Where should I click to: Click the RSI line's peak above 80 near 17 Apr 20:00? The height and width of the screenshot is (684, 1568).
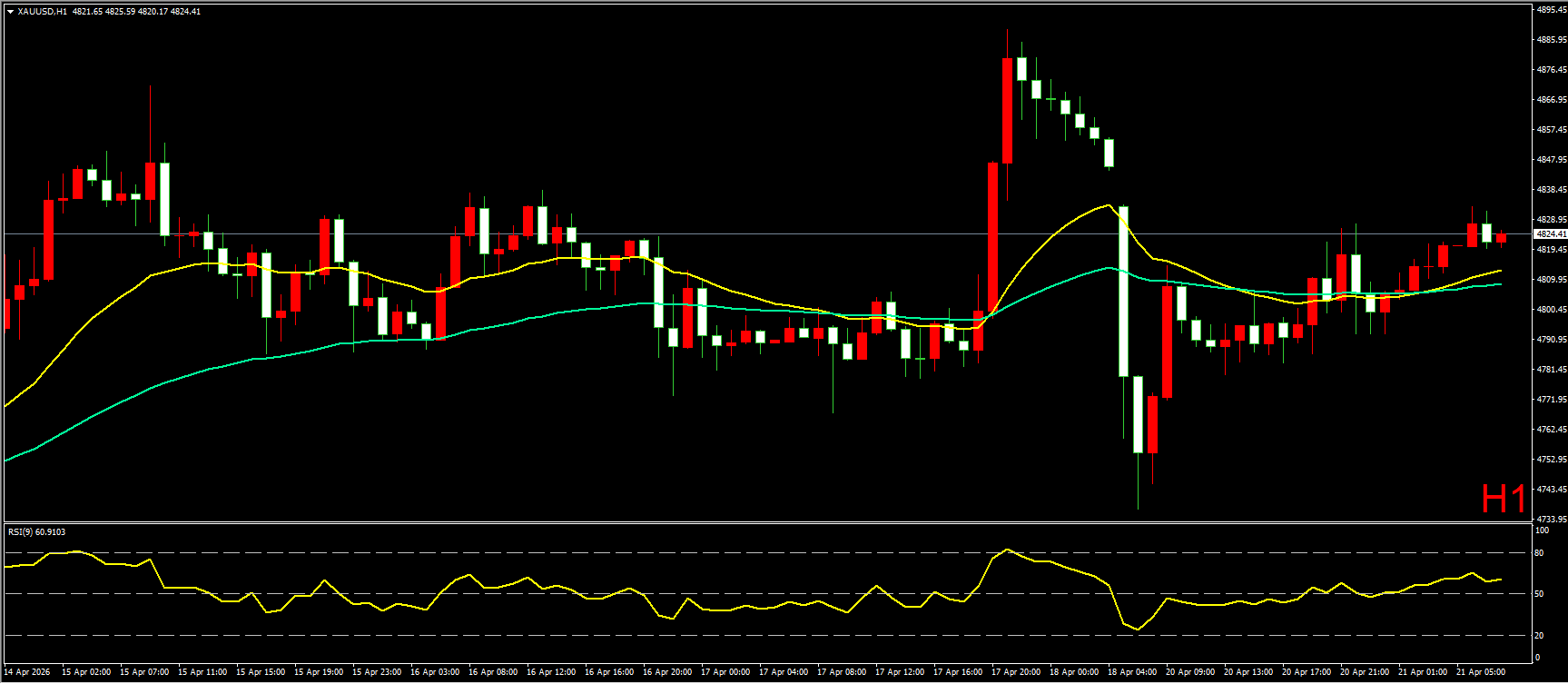[x=1008, y=550]
